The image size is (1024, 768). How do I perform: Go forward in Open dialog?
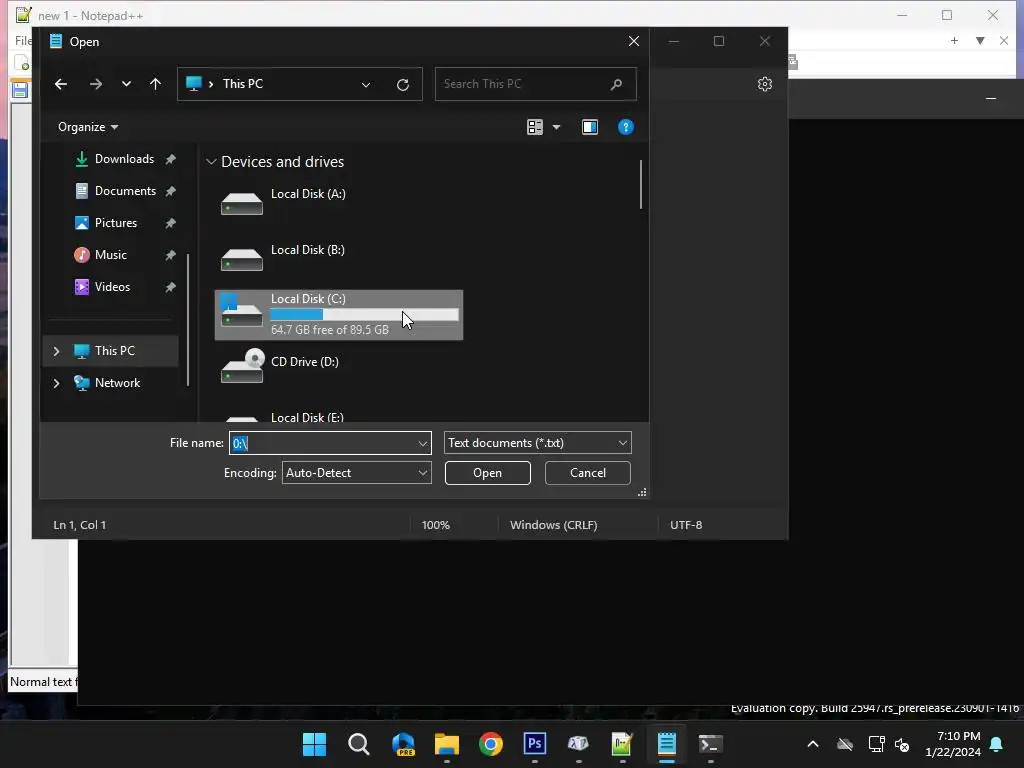point(96,84)
